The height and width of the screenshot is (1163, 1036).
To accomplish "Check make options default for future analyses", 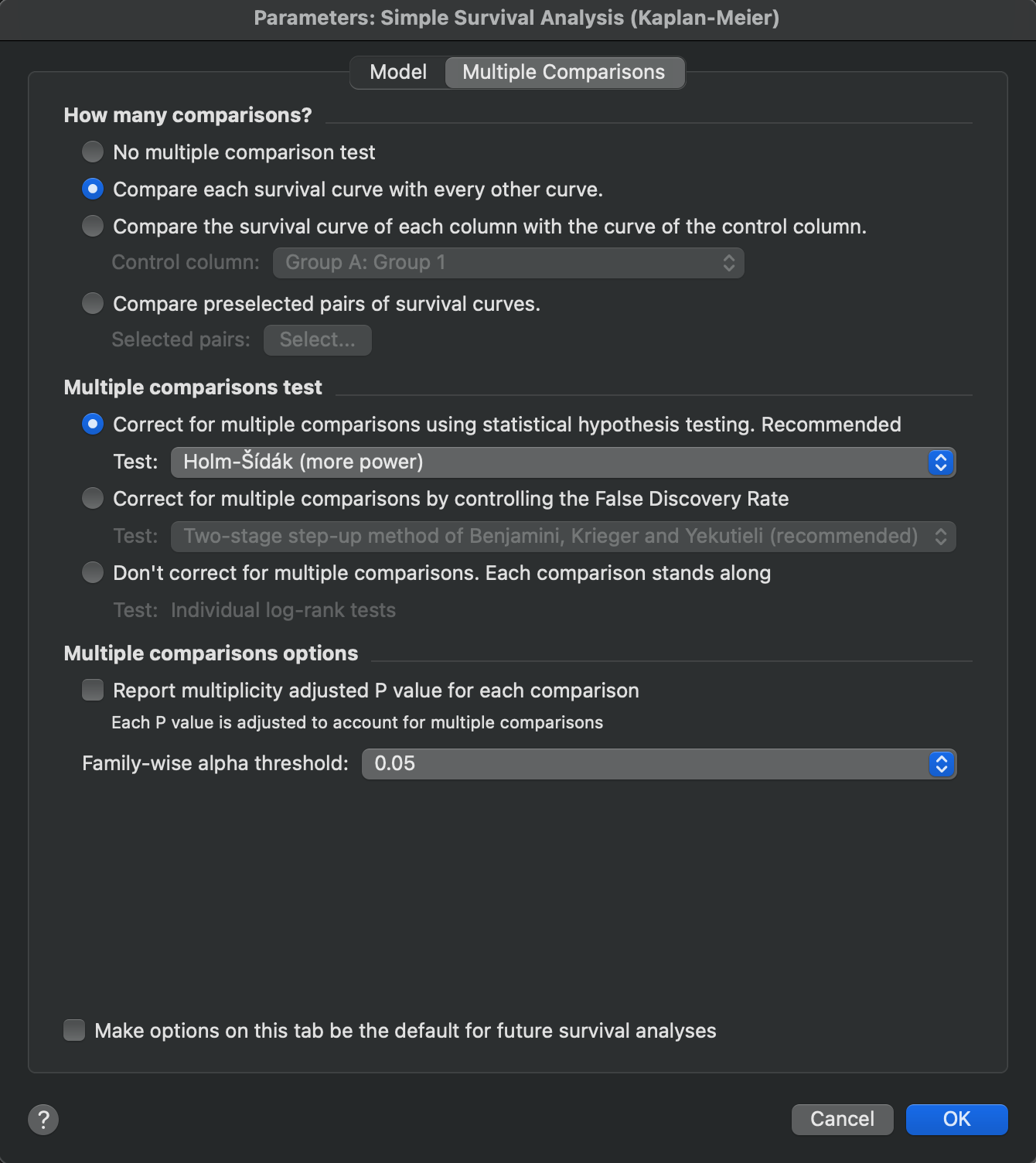I will click(74, 1030).
